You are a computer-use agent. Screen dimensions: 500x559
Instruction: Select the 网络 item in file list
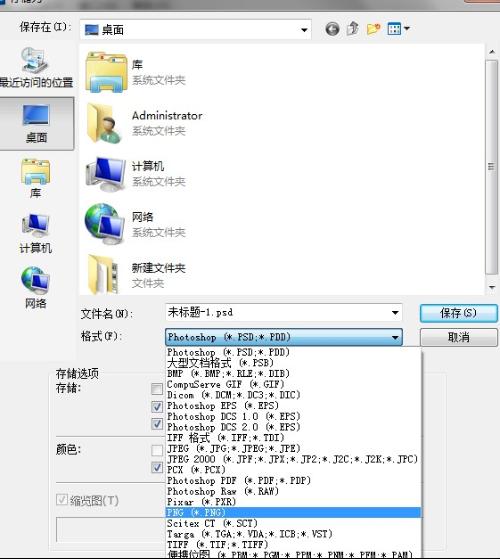[135, 225]
